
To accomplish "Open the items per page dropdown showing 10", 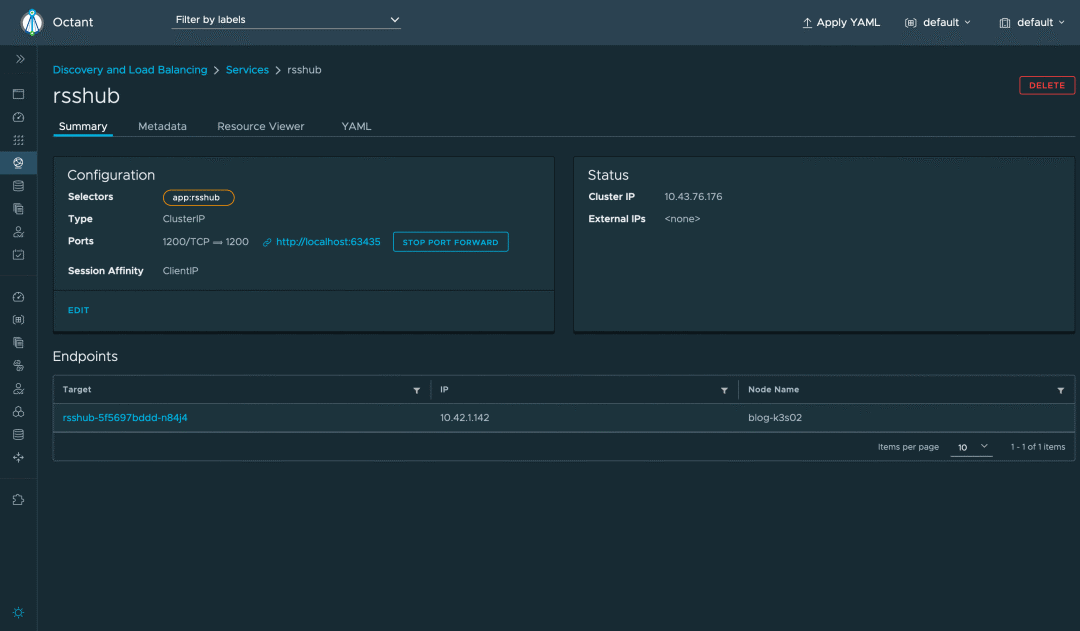I will coord(971,447).
